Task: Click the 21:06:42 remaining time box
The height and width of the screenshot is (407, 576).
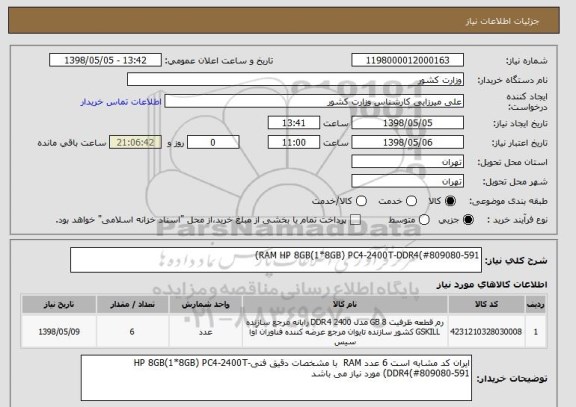Action: [x=135, y=142]
